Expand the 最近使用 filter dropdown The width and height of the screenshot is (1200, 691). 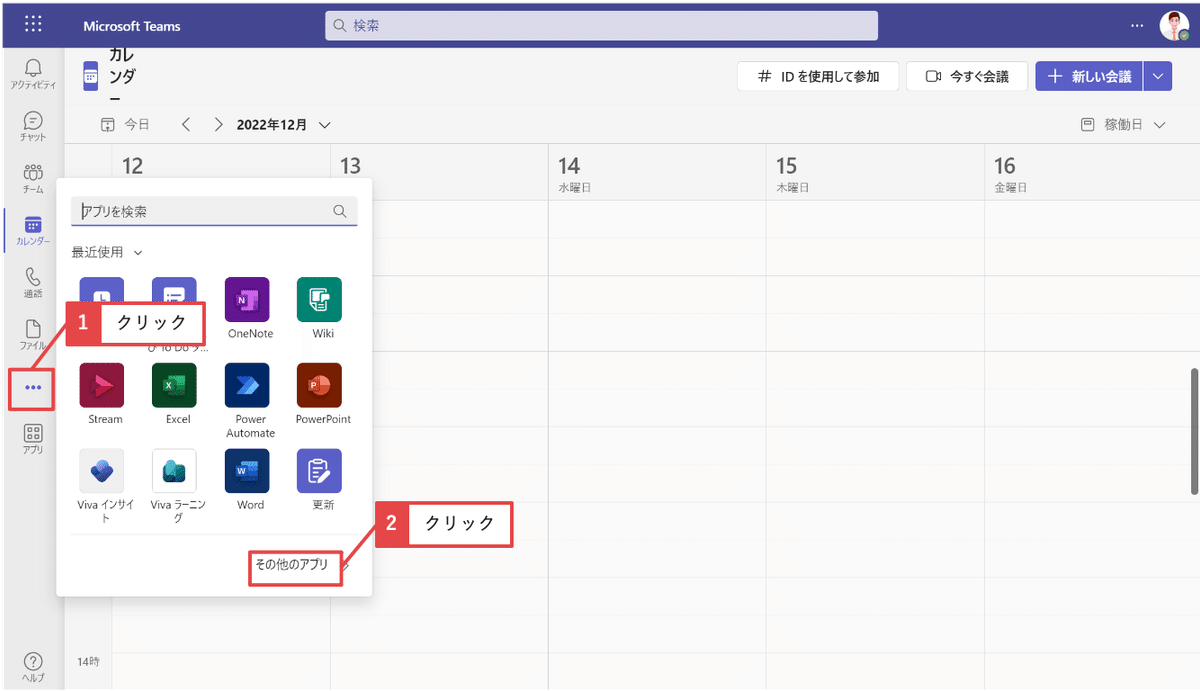(x=107, y=252)
